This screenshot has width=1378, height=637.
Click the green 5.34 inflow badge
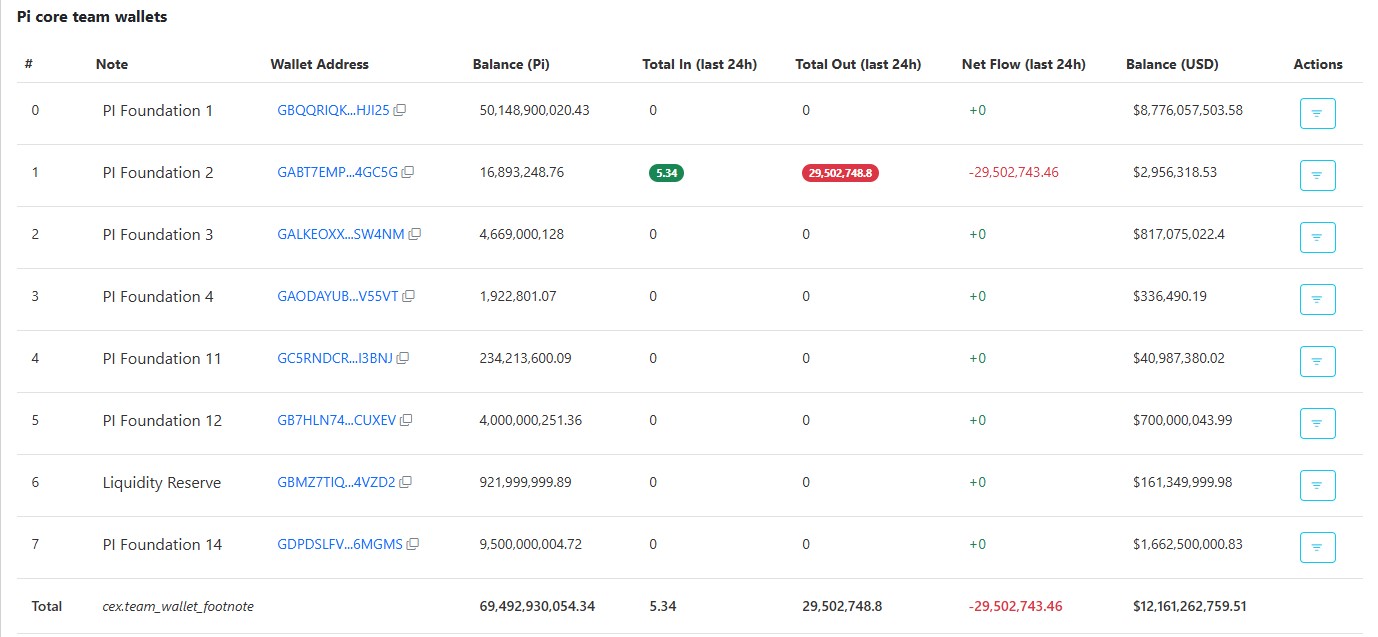click(665, 172)
